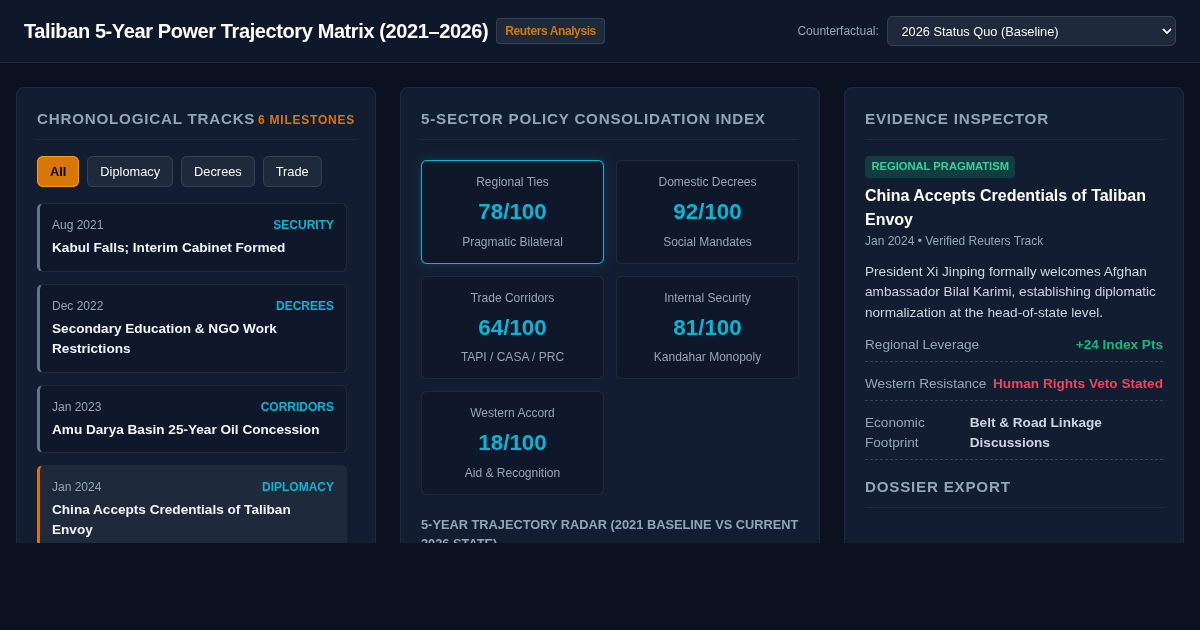Click the 6 MILESTONES counter label
This screenshot has height=630, width=1200.
(x=306, y=120)
